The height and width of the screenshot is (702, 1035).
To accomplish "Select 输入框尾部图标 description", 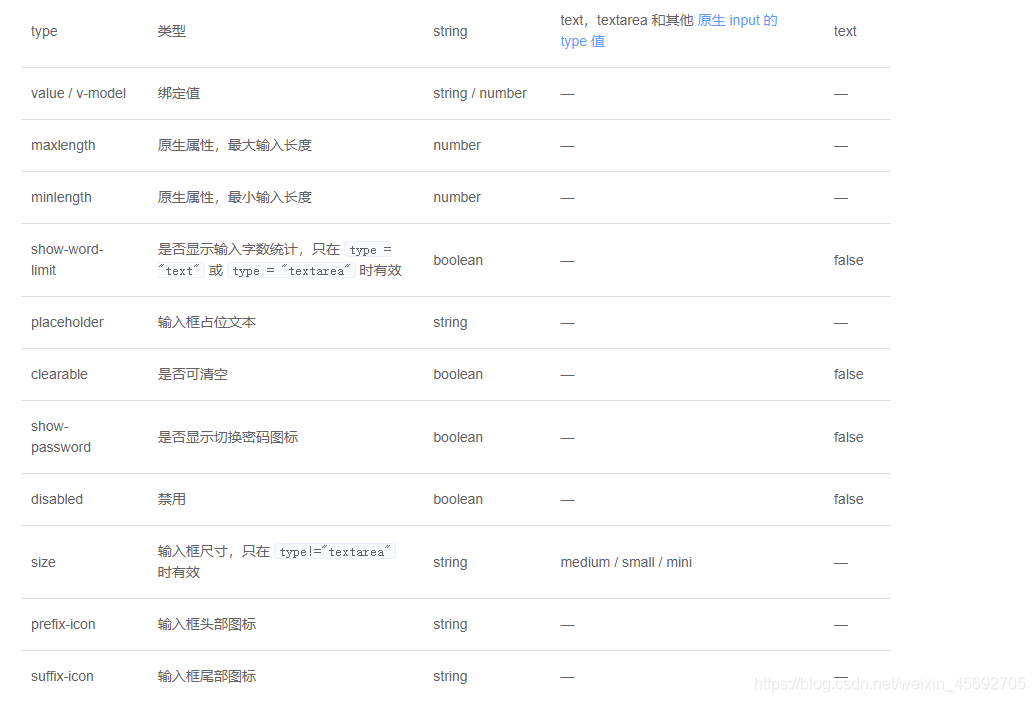I will pos(207,676).
